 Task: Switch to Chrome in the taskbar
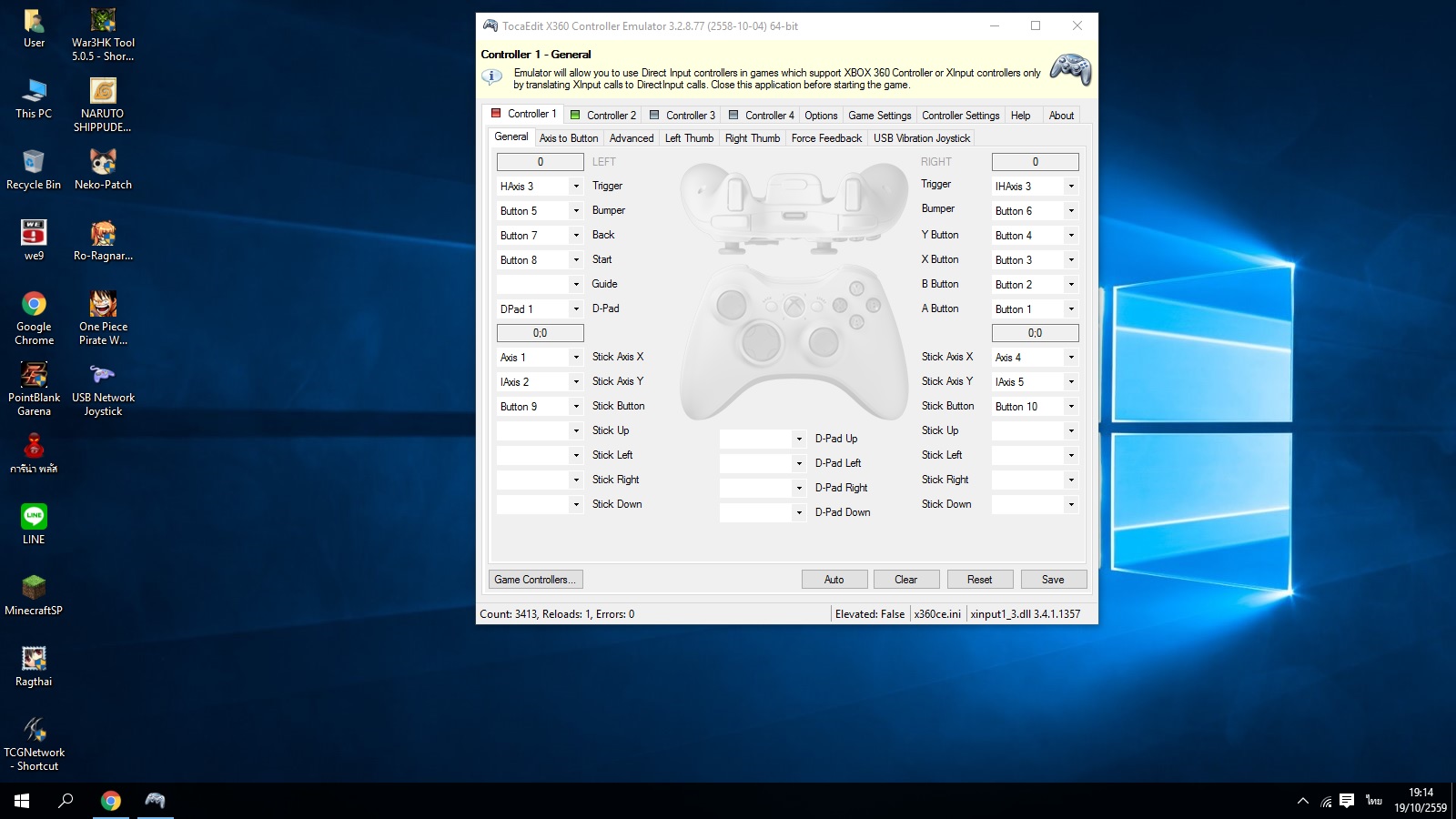coord(111,801)
